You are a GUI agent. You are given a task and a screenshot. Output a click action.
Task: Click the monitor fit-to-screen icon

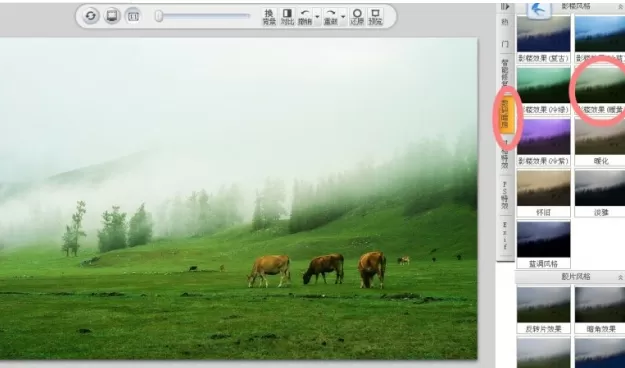112,16
